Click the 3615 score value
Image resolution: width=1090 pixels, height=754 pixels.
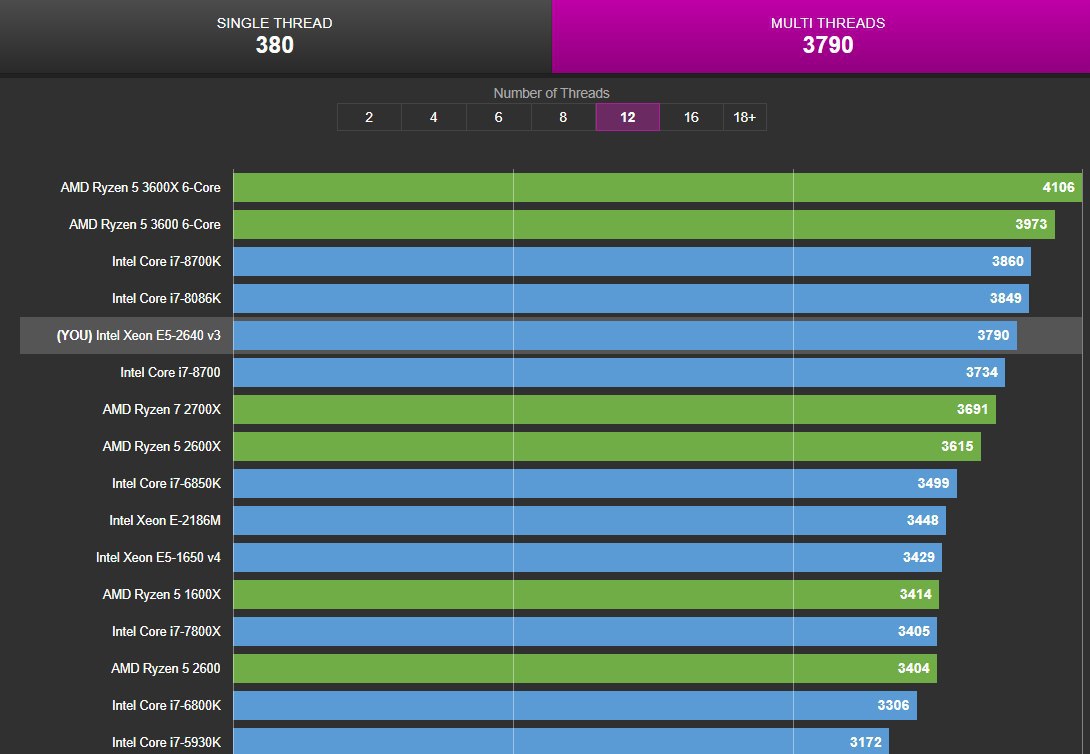pyautogui.click(x=957, y=446)
